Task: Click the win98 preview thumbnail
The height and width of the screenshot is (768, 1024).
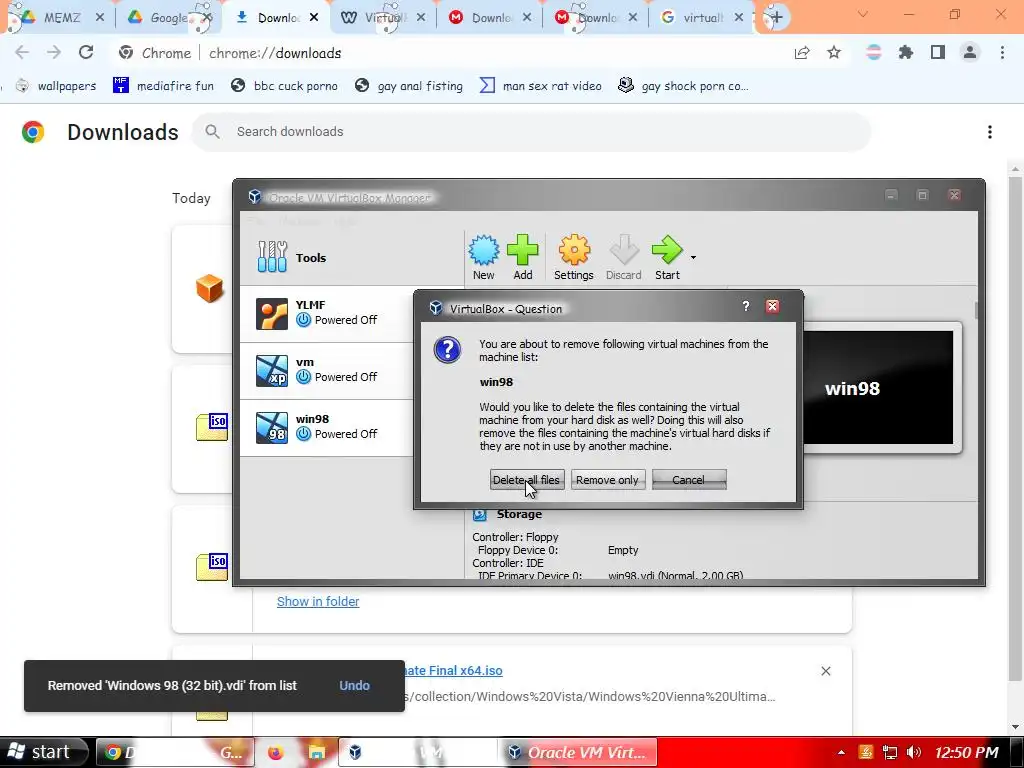Action: click(x=878, y=388)
